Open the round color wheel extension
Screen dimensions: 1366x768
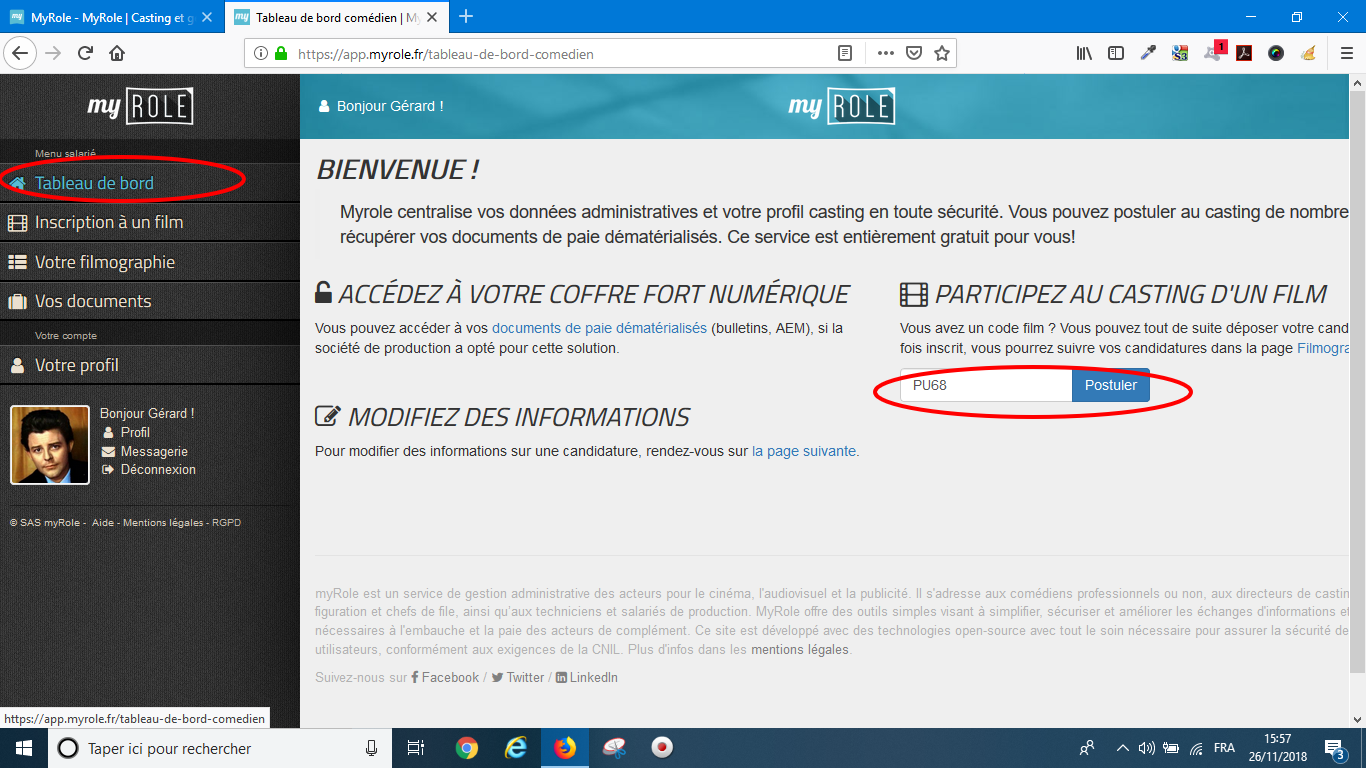click(x=1276, y=53)
